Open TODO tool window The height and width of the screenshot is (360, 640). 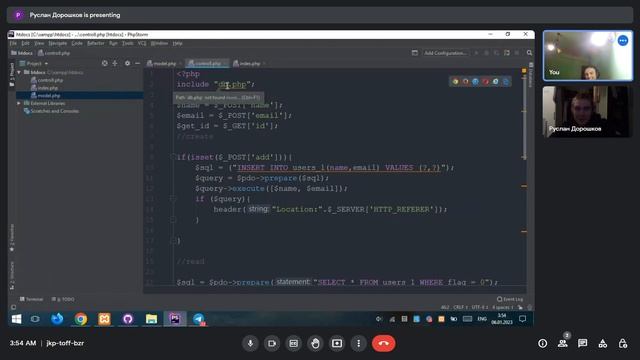[x=63, y=299]
